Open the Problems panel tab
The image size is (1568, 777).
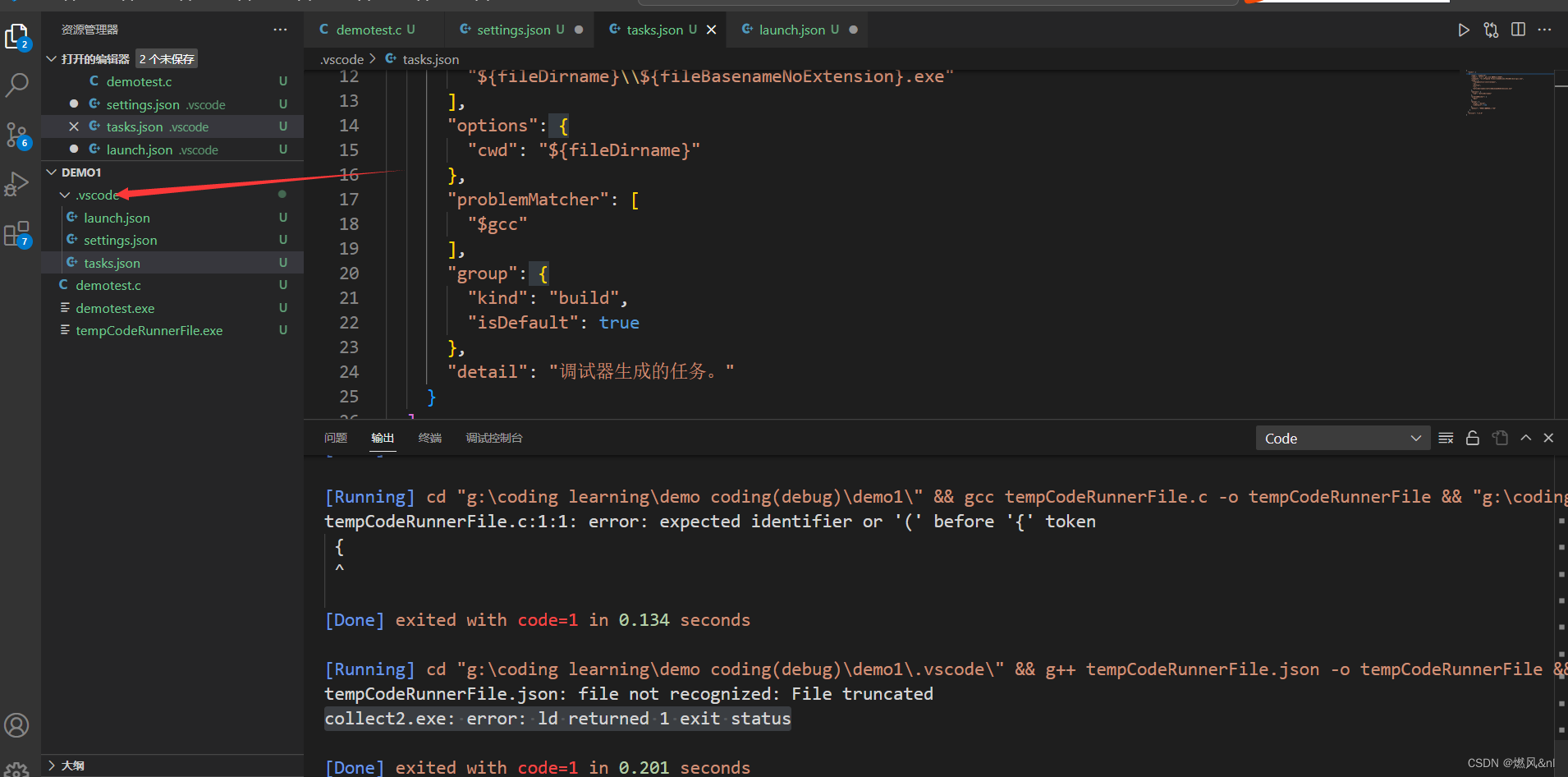coord(336,438)
